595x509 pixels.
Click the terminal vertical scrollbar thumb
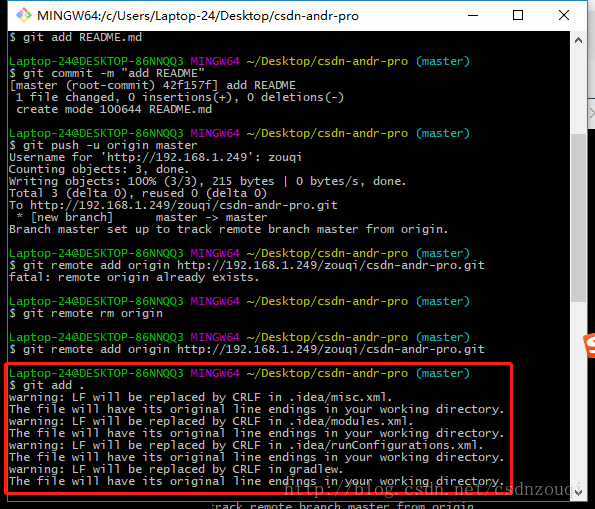click(578, 218)
